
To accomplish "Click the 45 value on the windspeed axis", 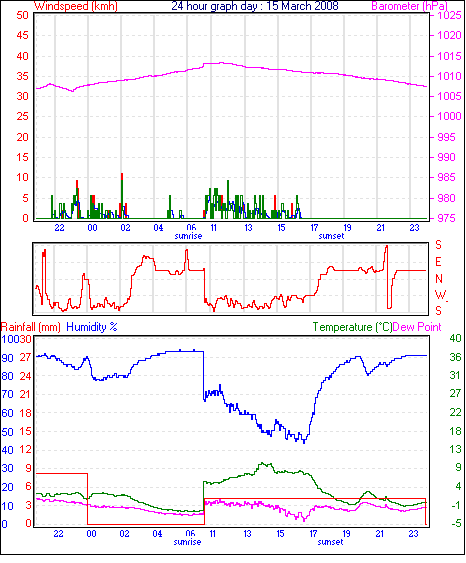I will tap(22, 35).
